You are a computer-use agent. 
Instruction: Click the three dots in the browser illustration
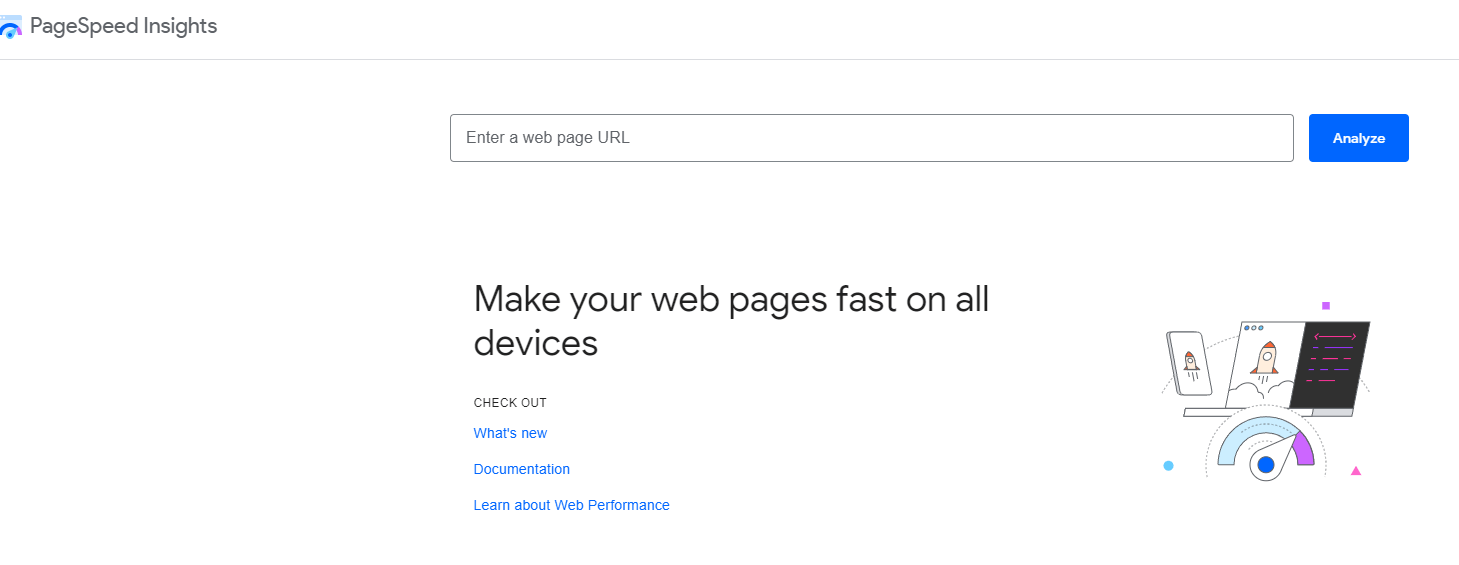click(x=1253, y=328)
